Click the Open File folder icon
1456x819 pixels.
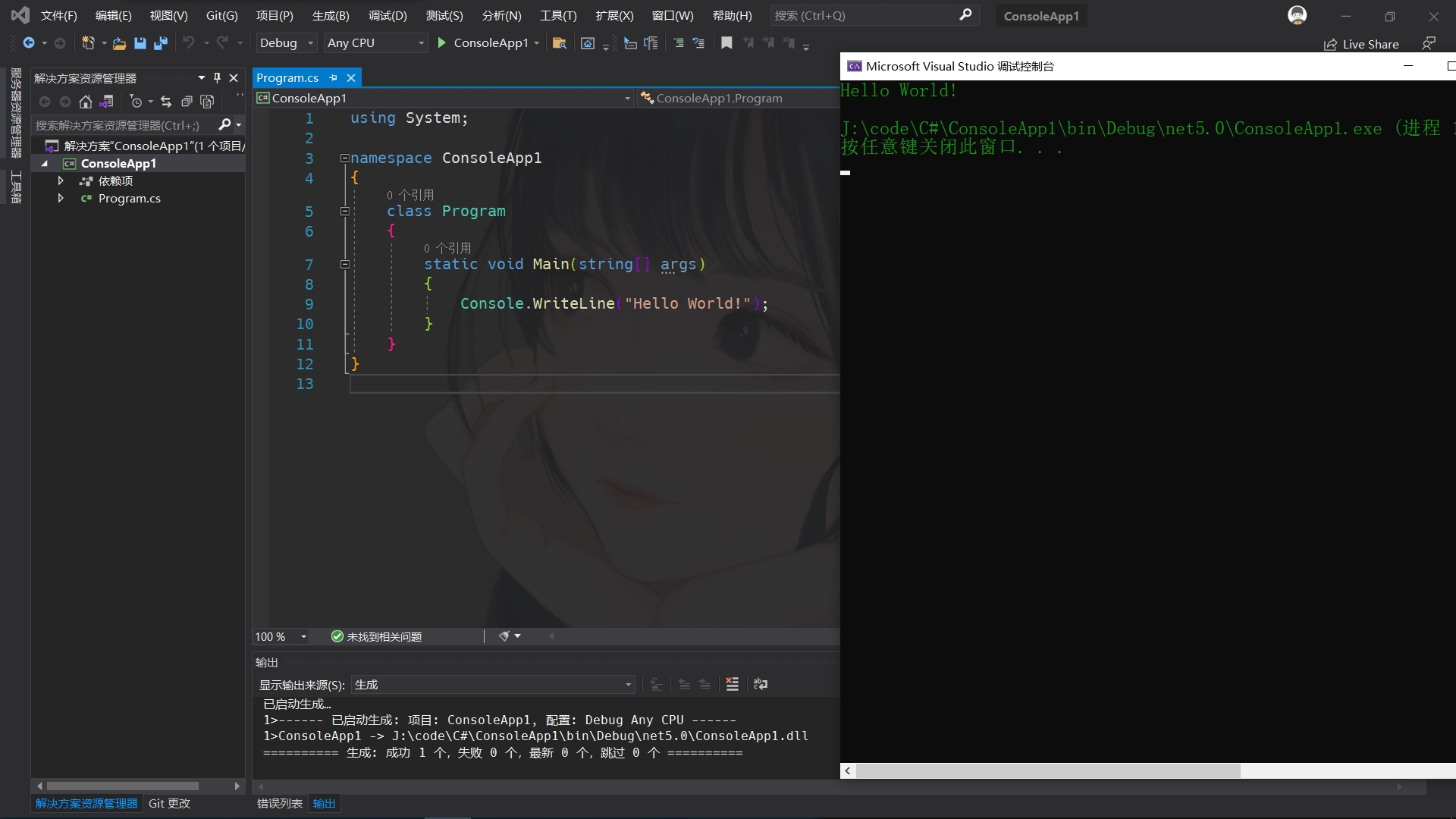point(119,43)
